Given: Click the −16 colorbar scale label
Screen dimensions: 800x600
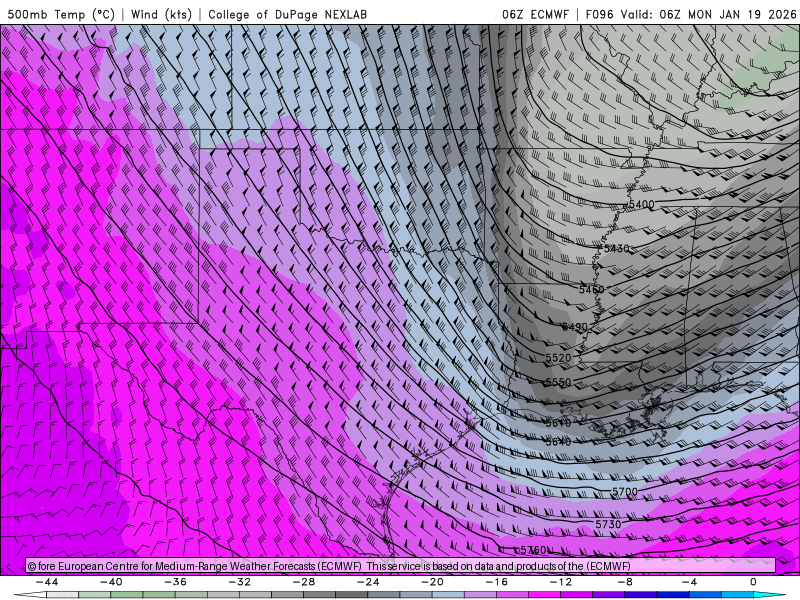Looking at the screenshot, I should (496, 582).
